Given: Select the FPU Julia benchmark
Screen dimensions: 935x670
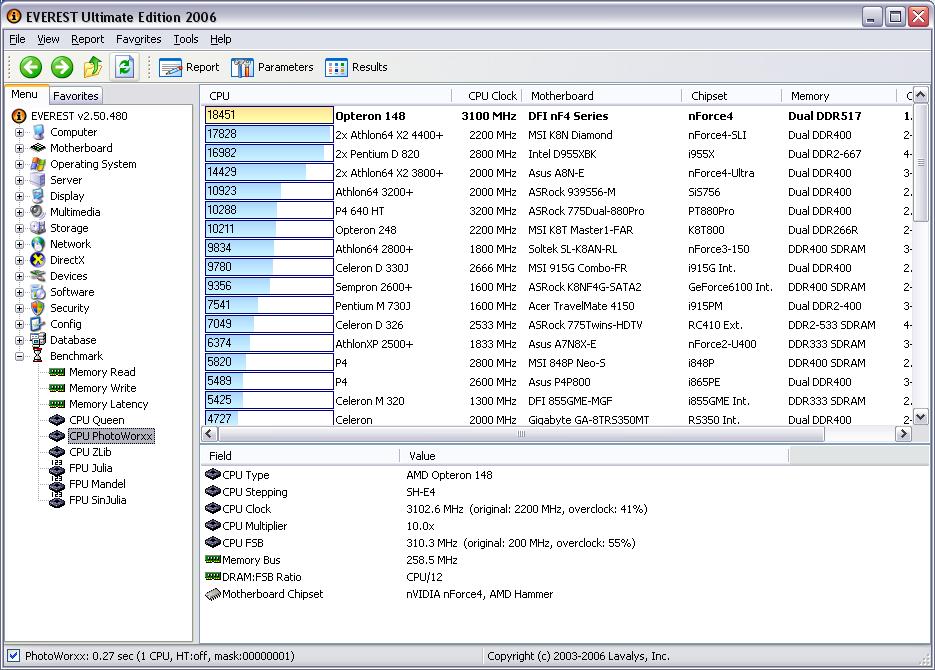Looking at the screenshot, I should pyautogui.click(x=91, y=468).
